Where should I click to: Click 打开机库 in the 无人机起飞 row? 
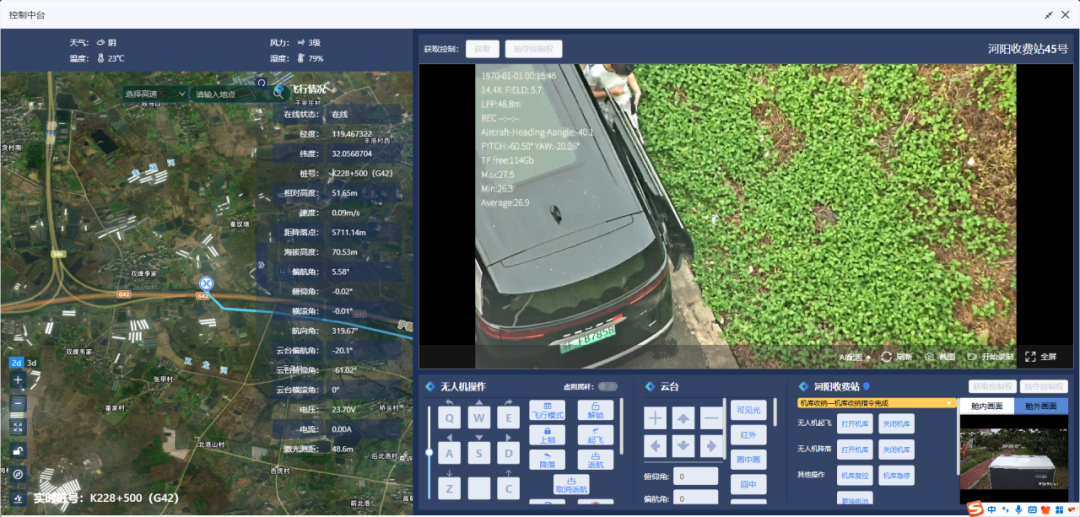(x=855, y=423)
